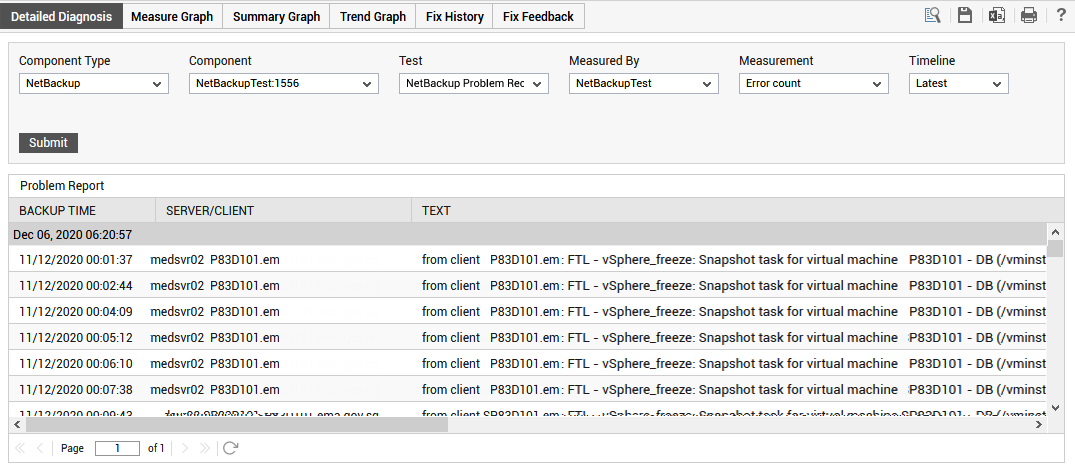This screenshot has height=470, width=1075.
Task: Click the save (floppy disk) icon
Action: 965,16
